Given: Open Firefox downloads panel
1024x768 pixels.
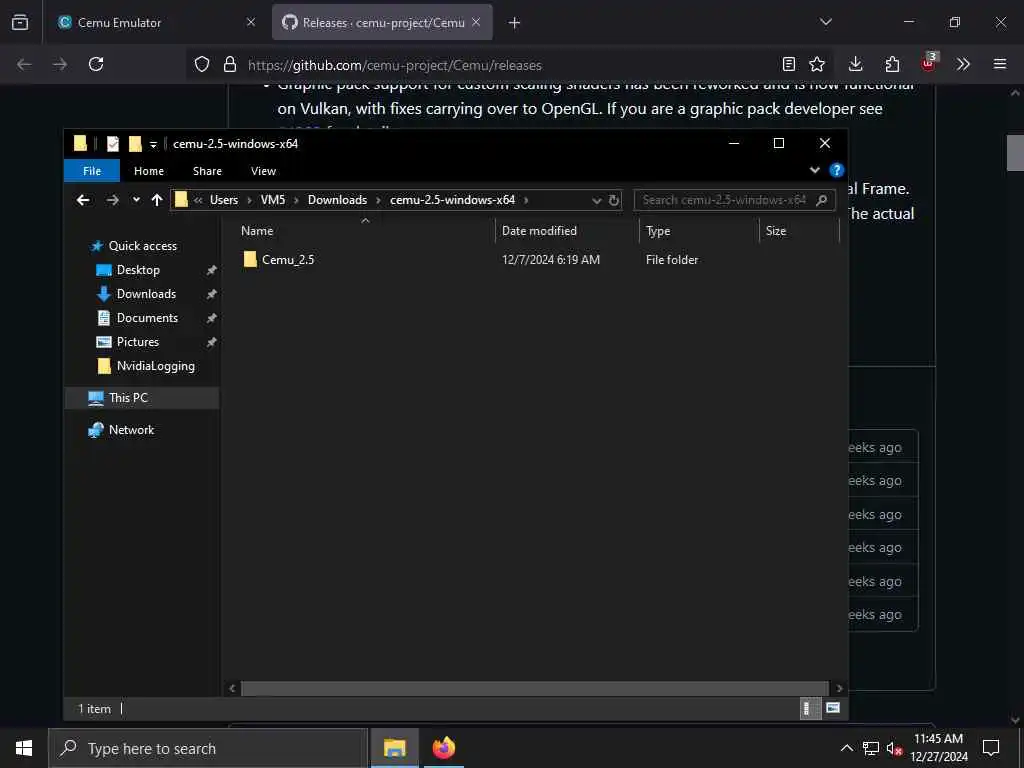Looking at the screenshot, I should (x=856, y=64).
